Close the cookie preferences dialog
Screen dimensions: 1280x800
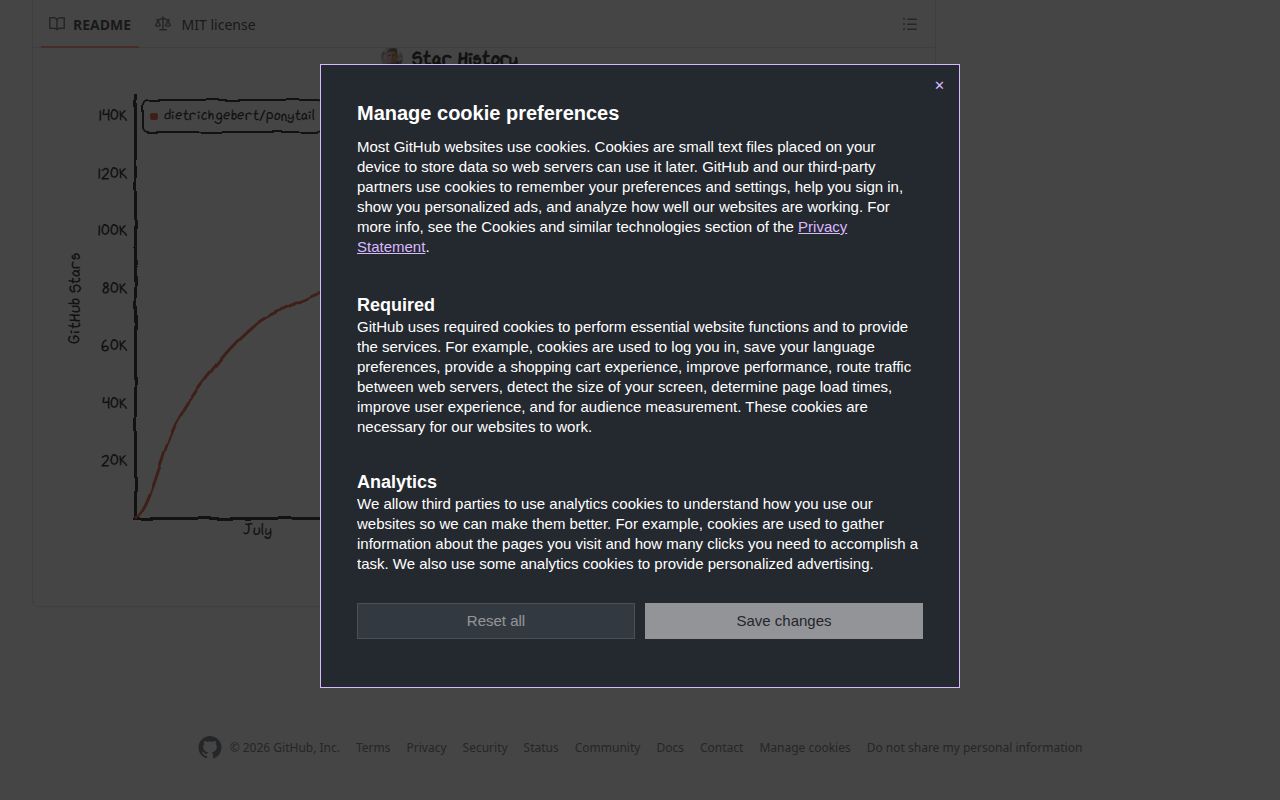pyautogui.click(x=939, y=85)
